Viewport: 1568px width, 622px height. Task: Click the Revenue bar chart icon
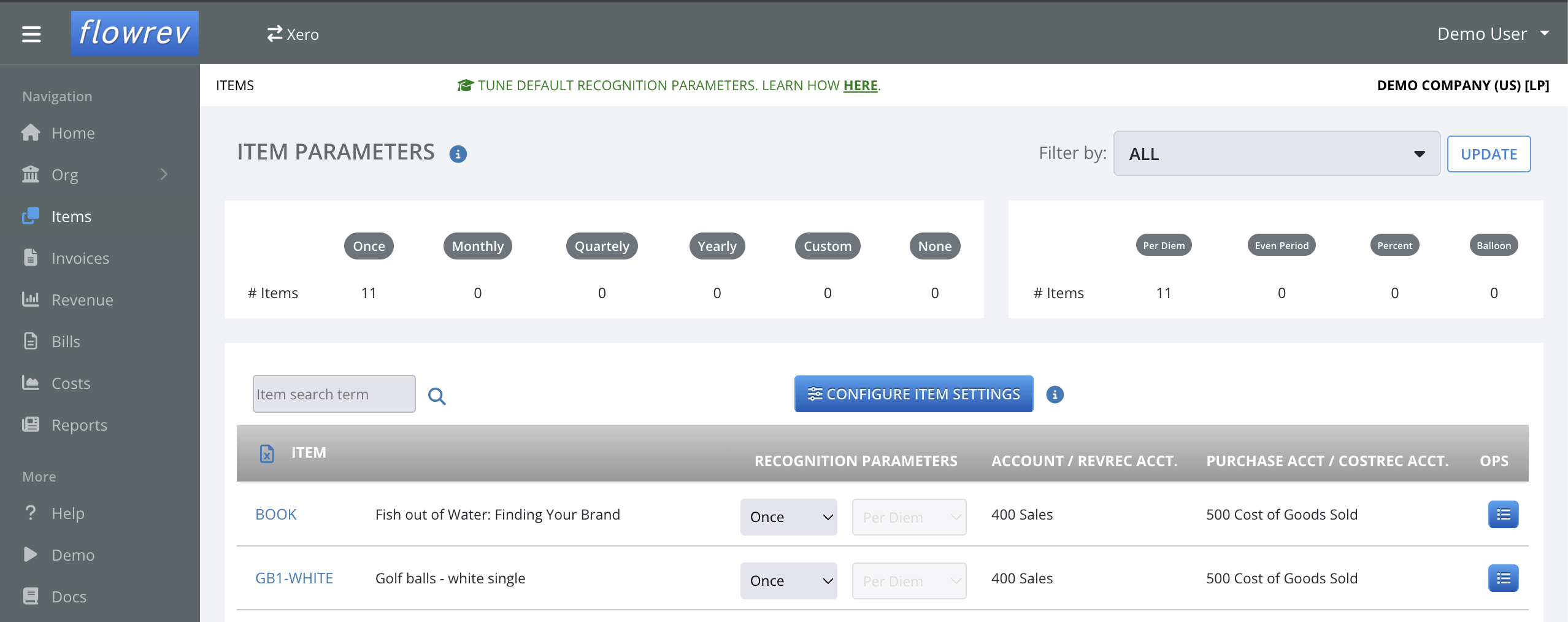coord(31,299)
